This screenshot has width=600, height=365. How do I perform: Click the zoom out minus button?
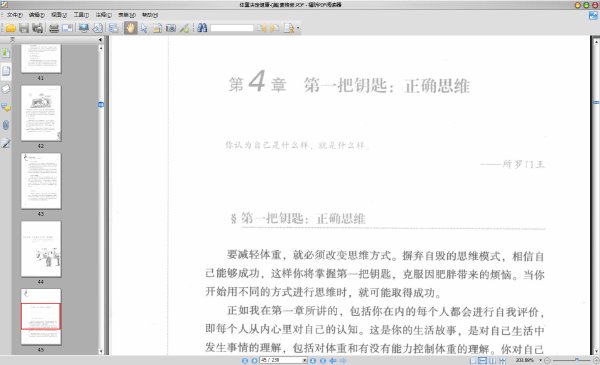(547, 360)
